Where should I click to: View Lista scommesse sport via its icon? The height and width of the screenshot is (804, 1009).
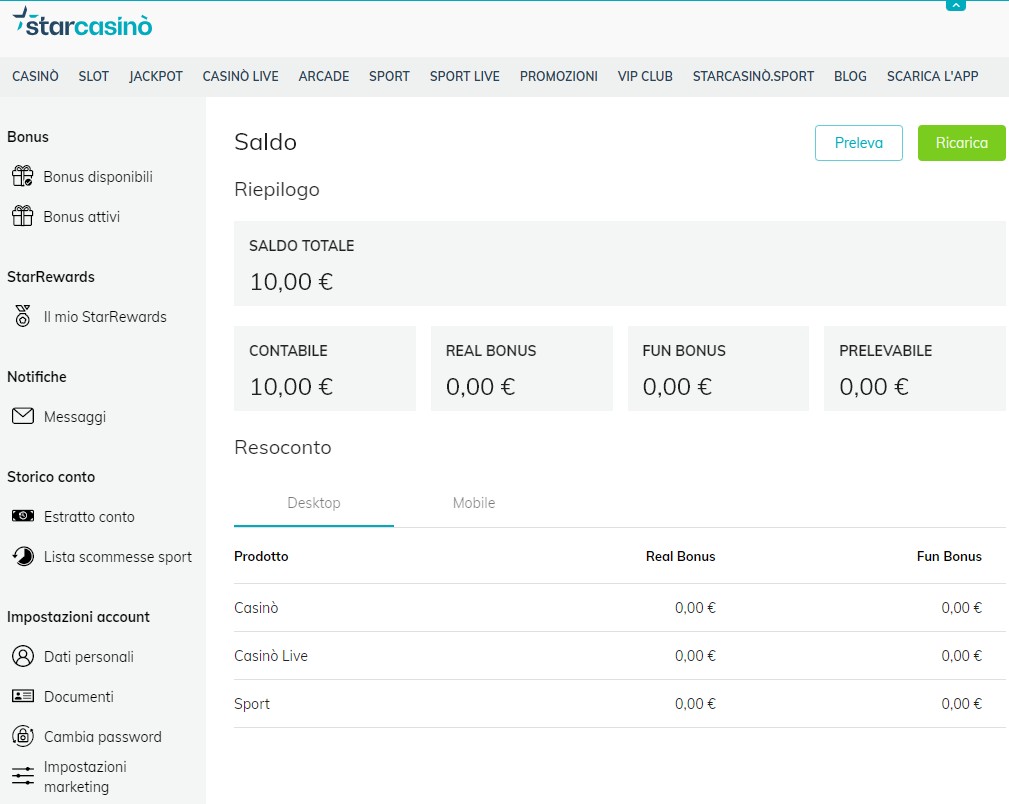tap(23, 556)
